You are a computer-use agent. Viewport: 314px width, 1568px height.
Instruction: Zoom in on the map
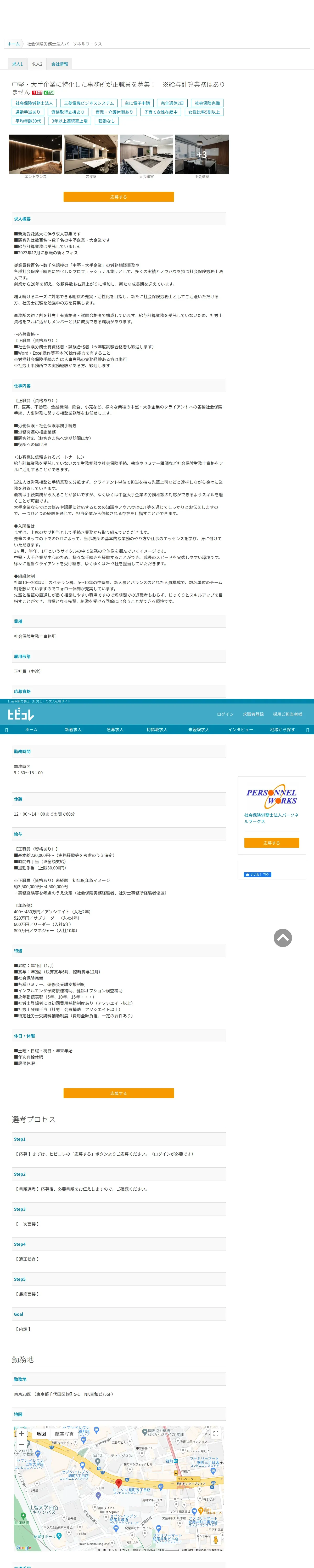click(21, 1433)
